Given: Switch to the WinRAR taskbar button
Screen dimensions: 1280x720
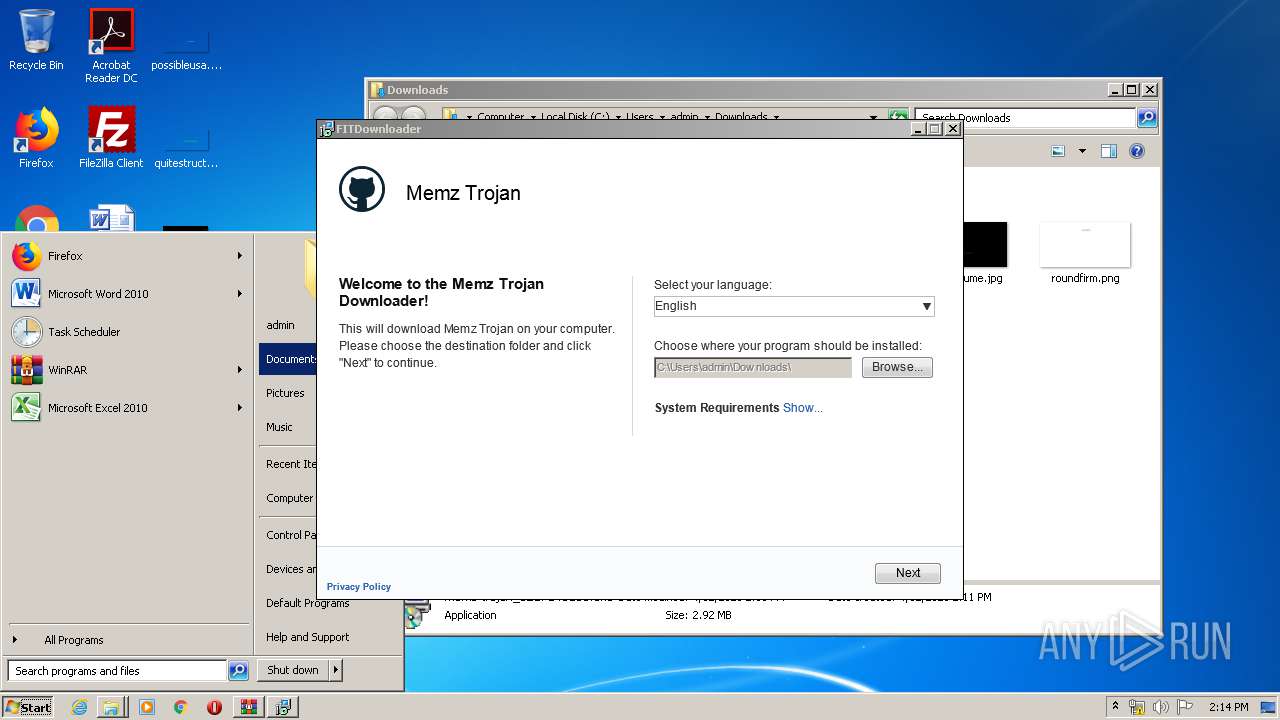Looking at the screenshot, I should 248,707.
